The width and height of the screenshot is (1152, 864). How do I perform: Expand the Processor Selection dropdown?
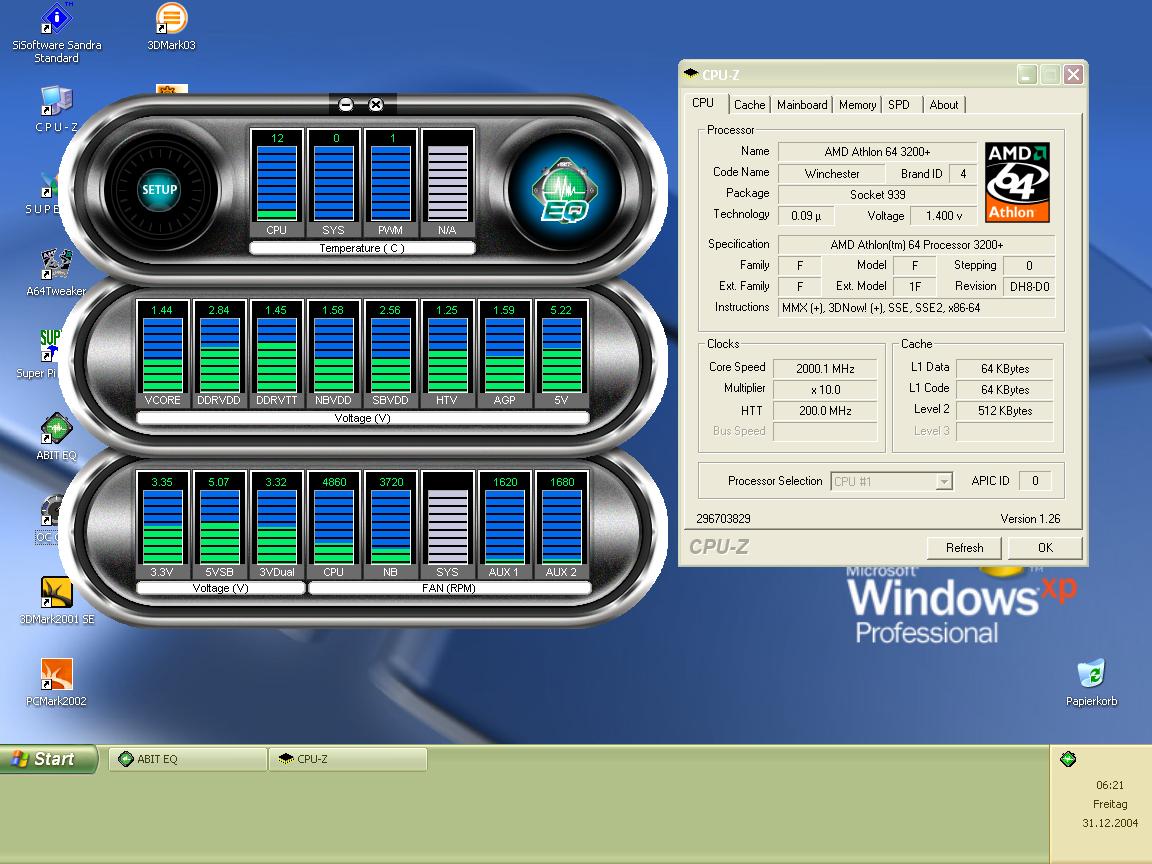tap(943, 482)
